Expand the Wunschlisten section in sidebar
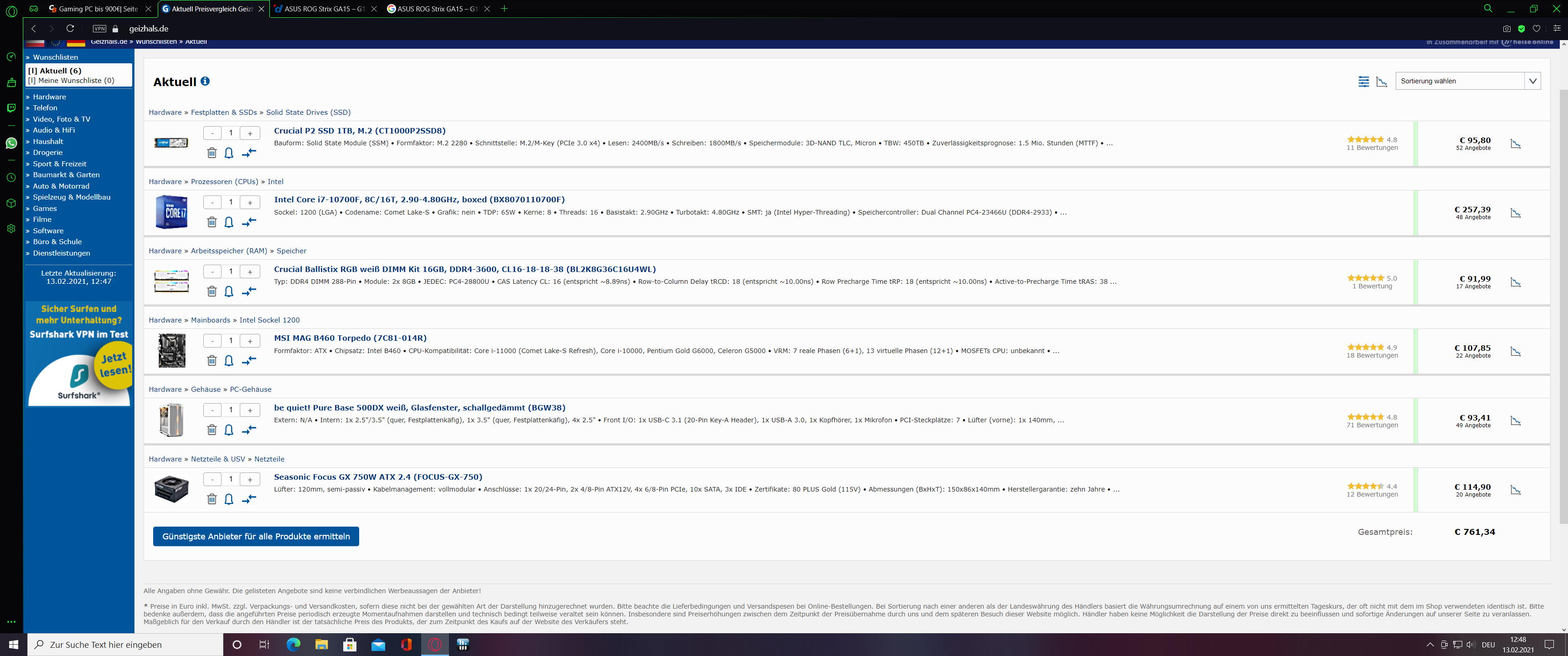The width and height of the screenshot is (1568, 656). [x=56, y=57]
